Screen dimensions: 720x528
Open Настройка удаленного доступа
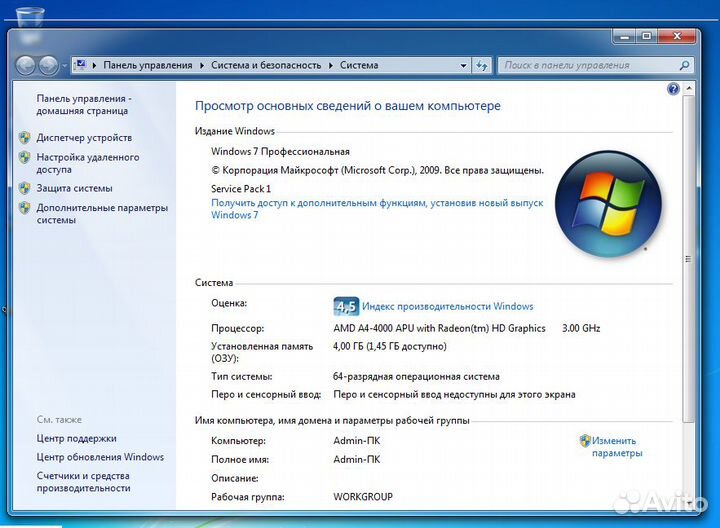click(x=88, y=163)
